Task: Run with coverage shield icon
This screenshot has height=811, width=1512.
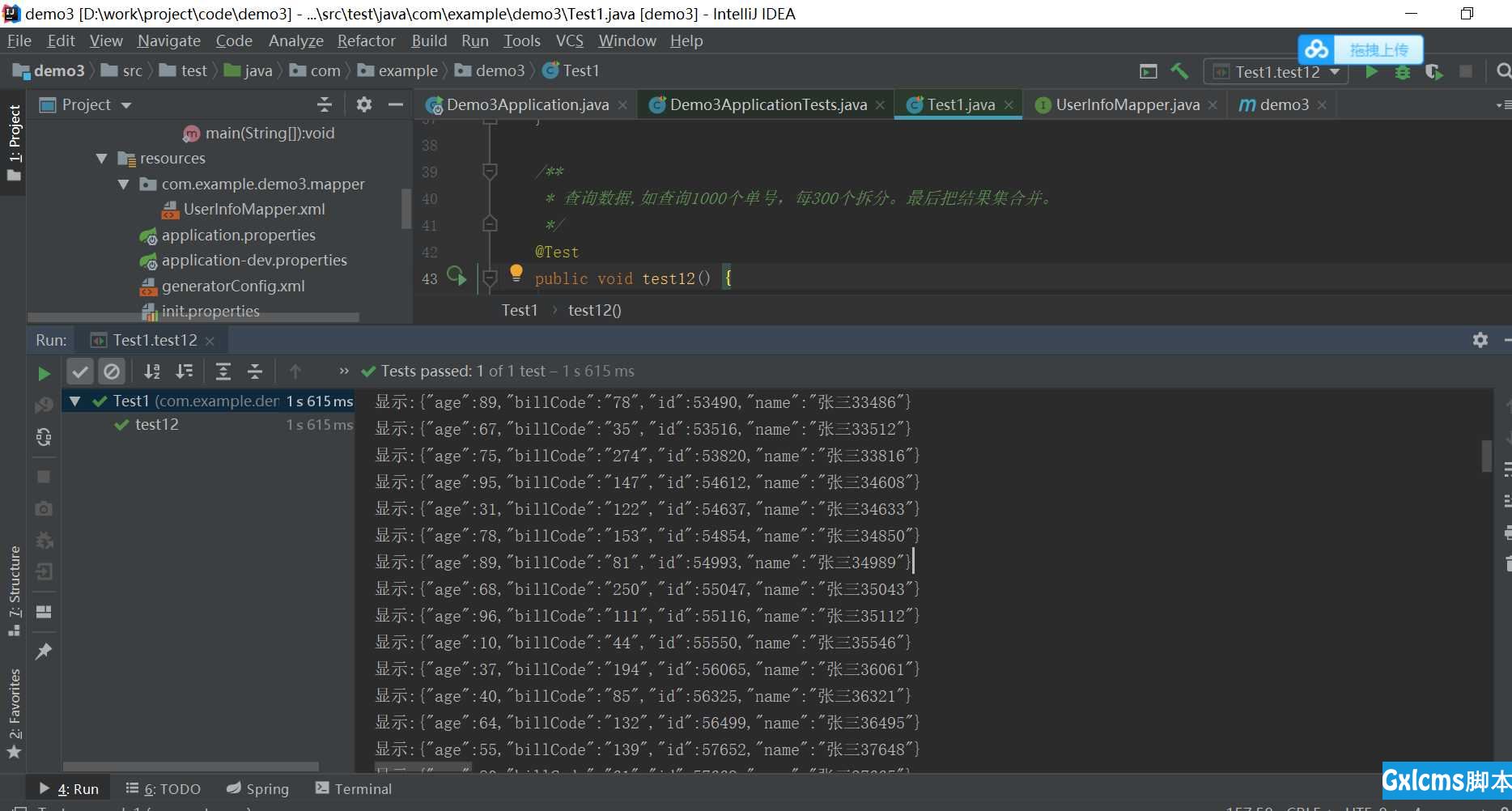Action: [x=1433, y=72]
